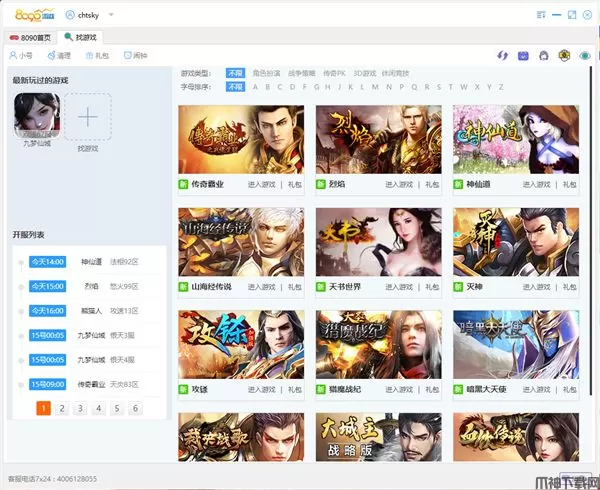Click the chtsky user avatar icon

pos(70,15)
